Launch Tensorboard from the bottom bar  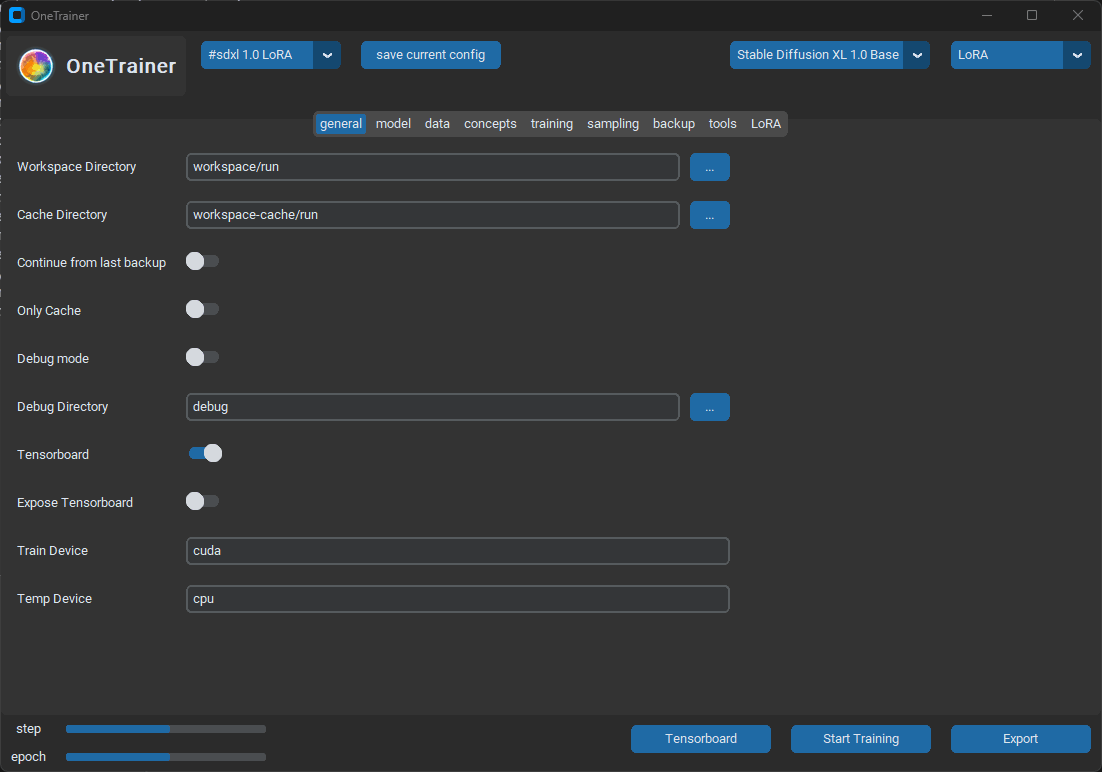tap(700, 739)
